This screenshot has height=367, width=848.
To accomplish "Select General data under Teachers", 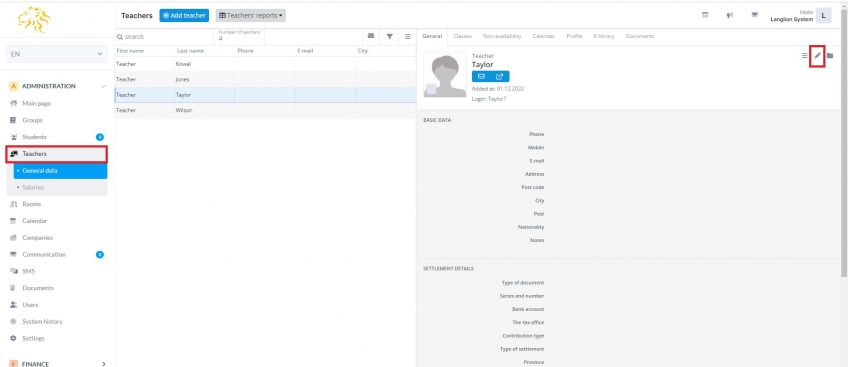I will tap(61, 171).
